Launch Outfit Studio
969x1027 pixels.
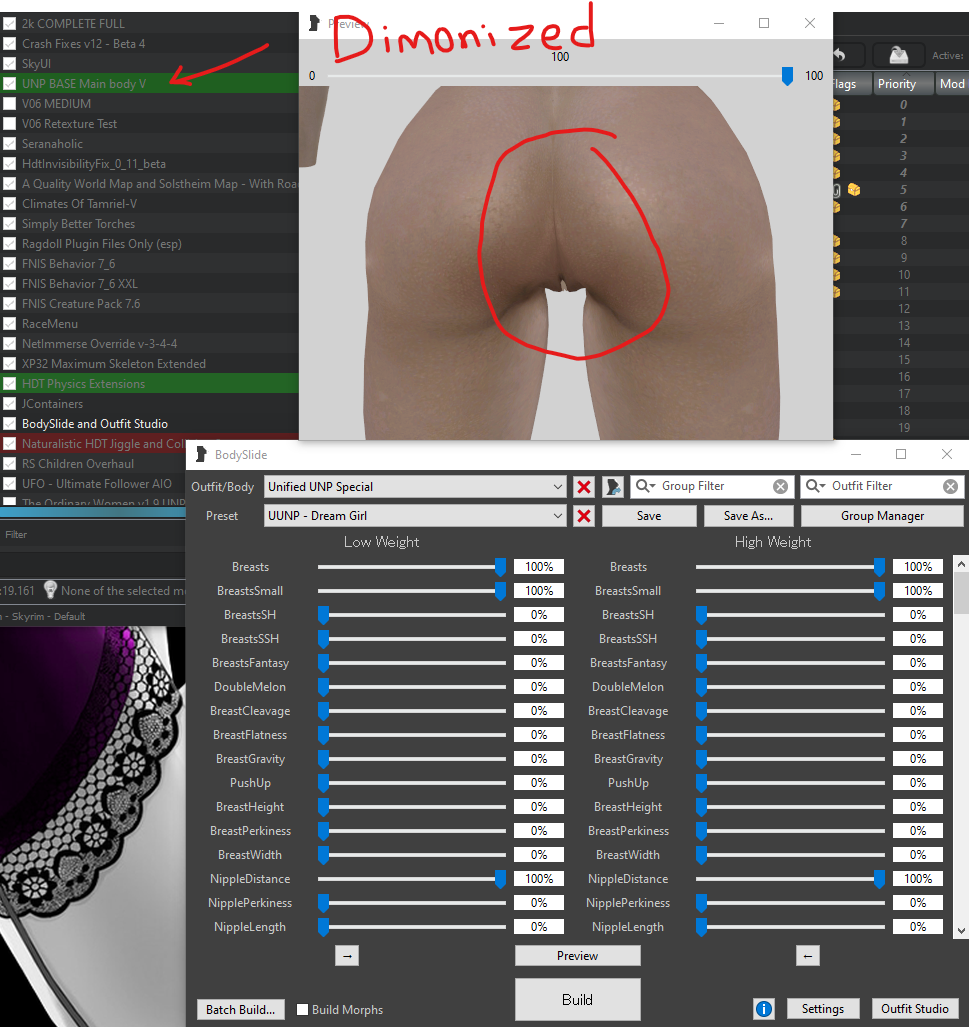[x=915, y=1009]
